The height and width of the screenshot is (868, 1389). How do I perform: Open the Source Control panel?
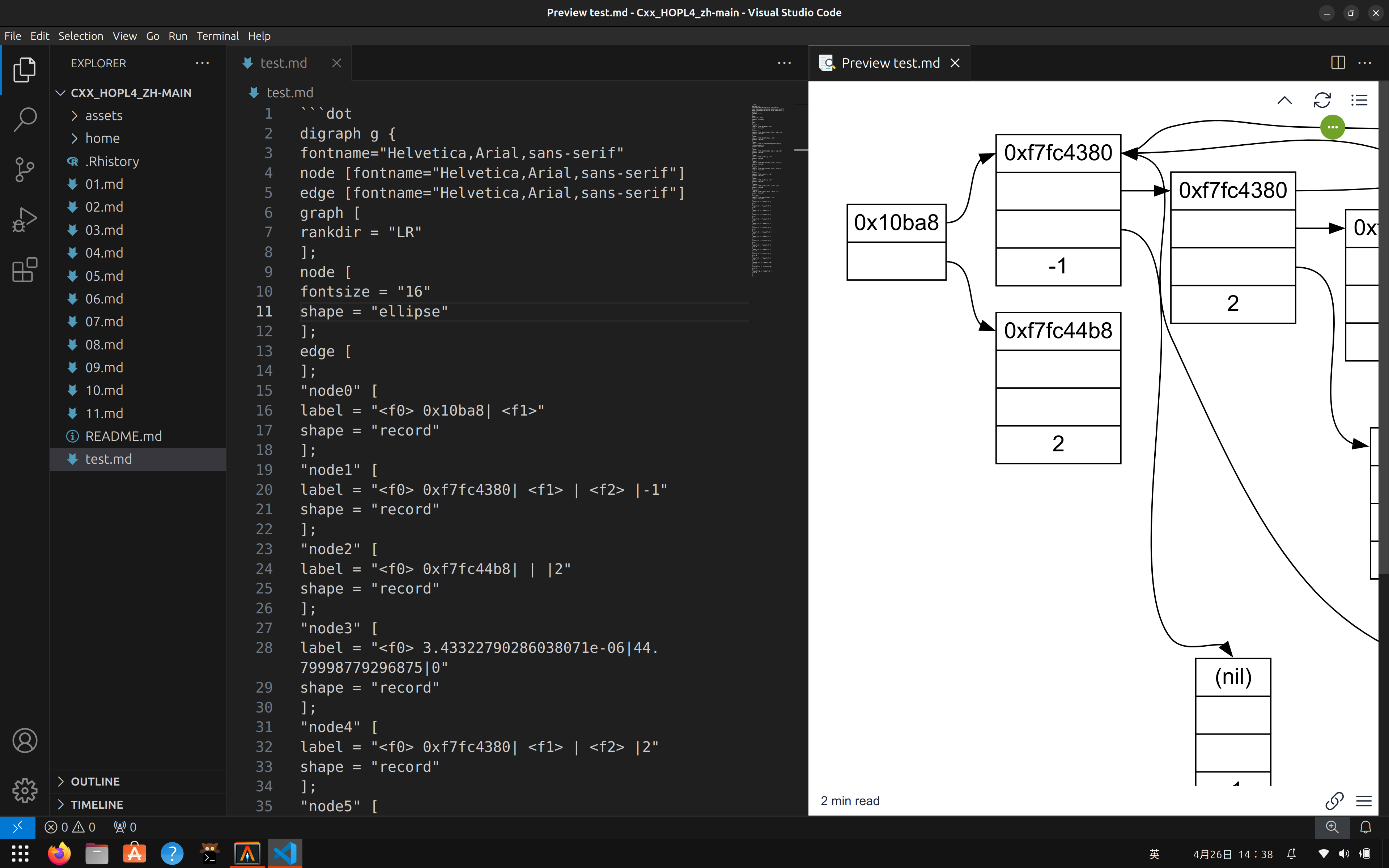coord(25,169)
